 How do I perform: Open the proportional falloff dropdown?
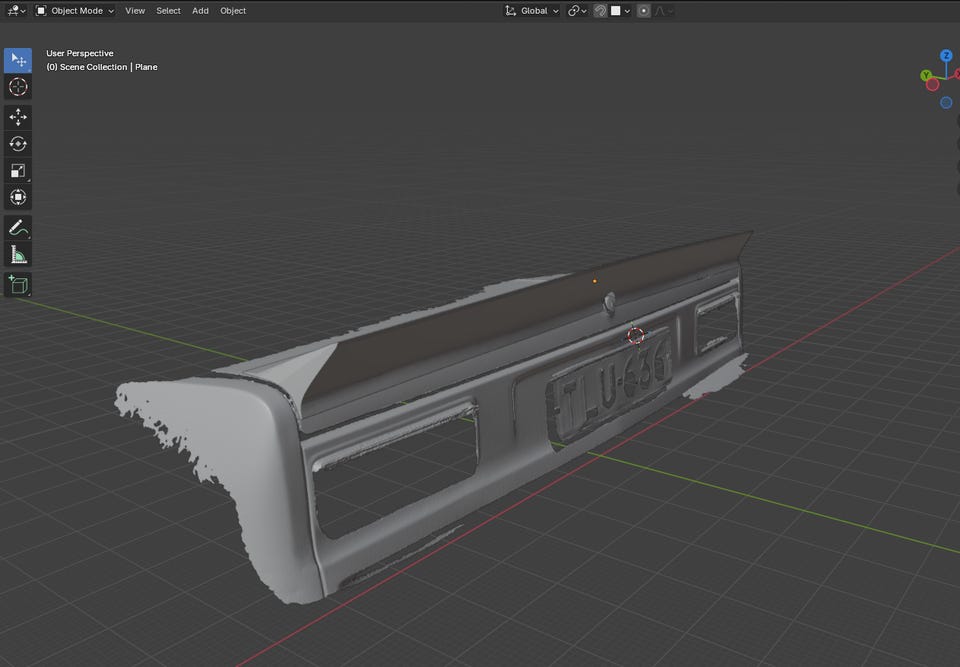click(x=664, y=10)
